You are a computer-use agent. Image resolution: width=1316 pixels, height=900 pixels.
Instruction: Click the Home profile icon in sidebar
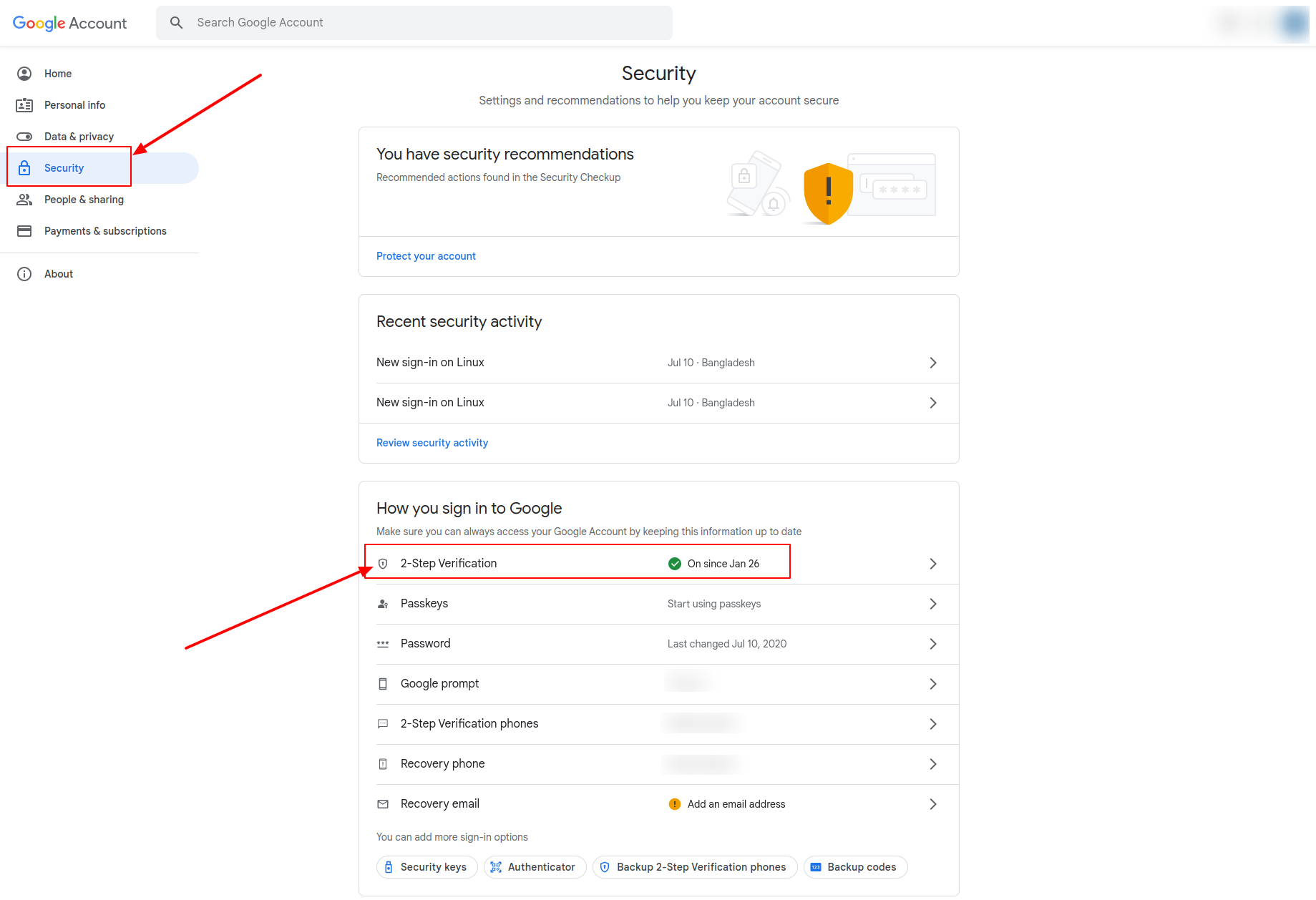(24, 74)
